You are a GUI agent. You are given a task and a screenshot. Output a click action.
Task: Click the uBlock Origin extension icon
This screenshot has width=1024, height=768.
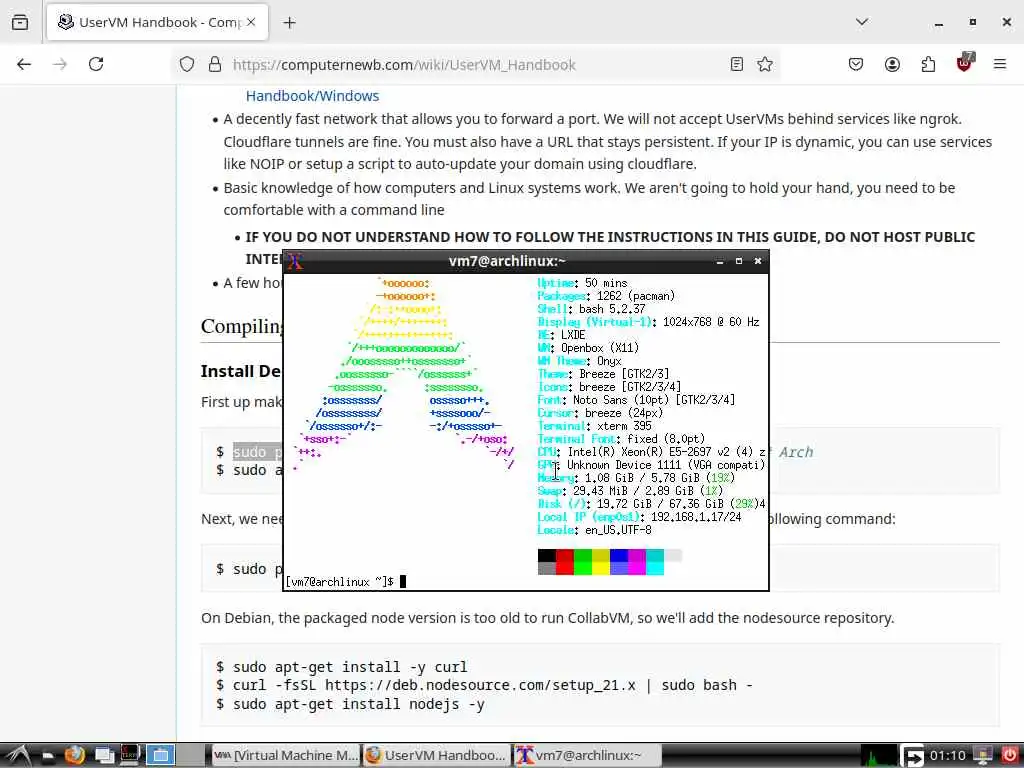(965, 63)
